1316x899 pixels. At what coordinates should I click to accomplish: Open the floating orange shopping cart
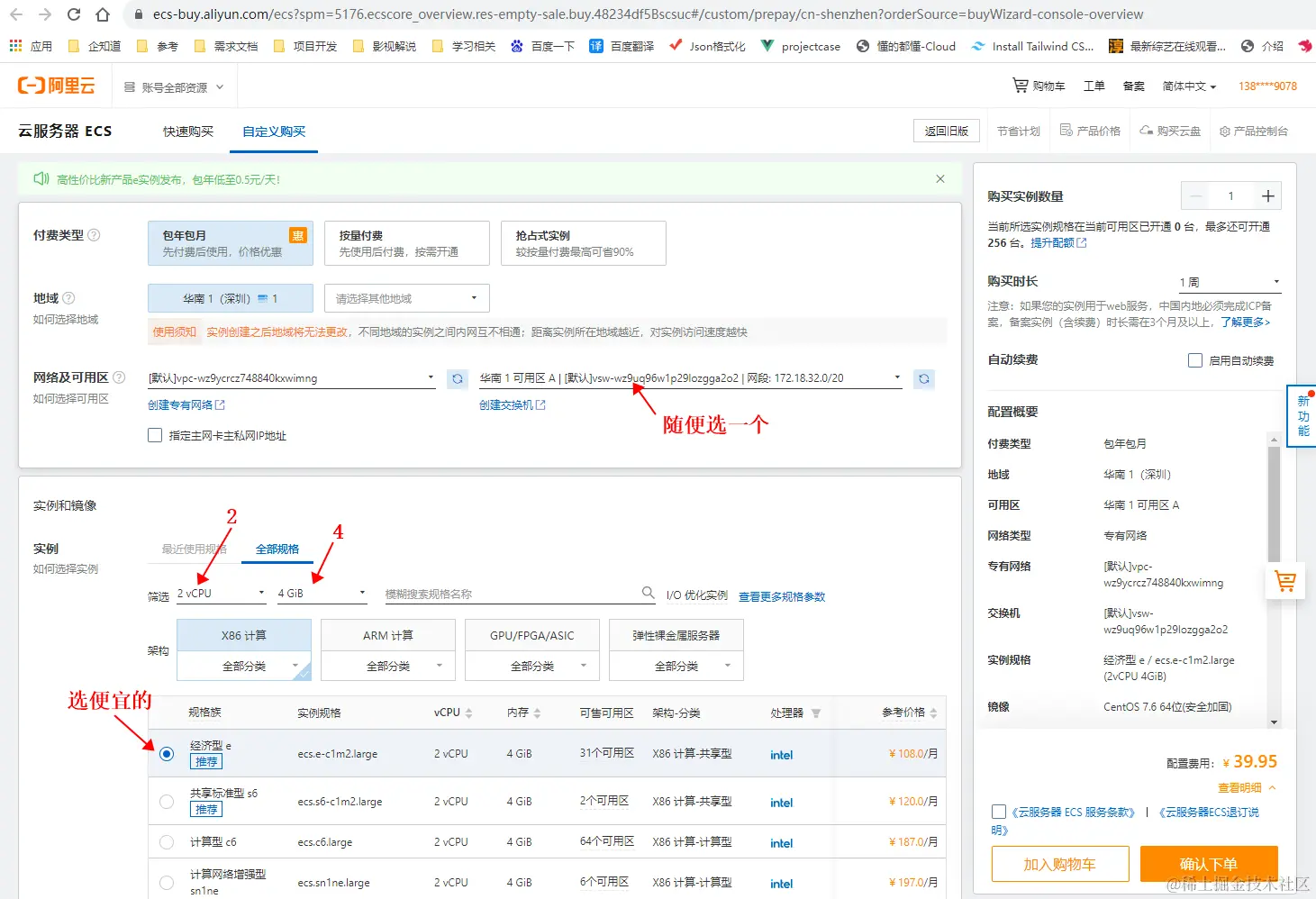click(1285, 582)
